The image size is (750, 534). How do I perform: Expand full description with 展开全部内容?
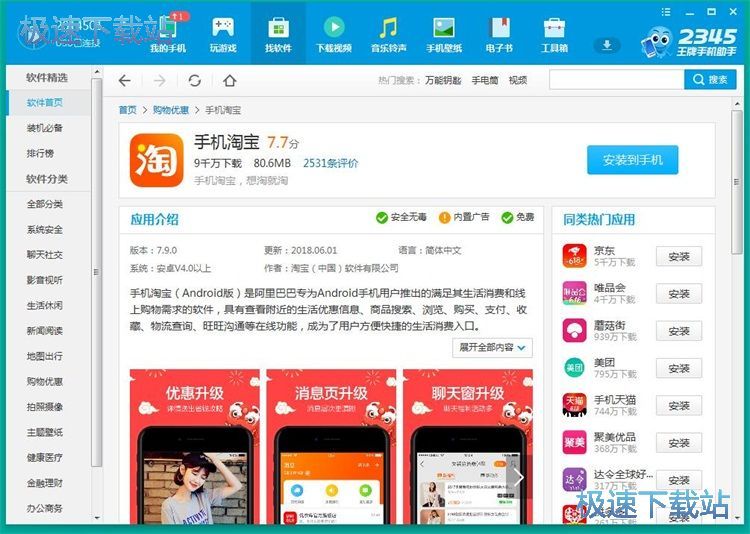click(x=492, y=347)
